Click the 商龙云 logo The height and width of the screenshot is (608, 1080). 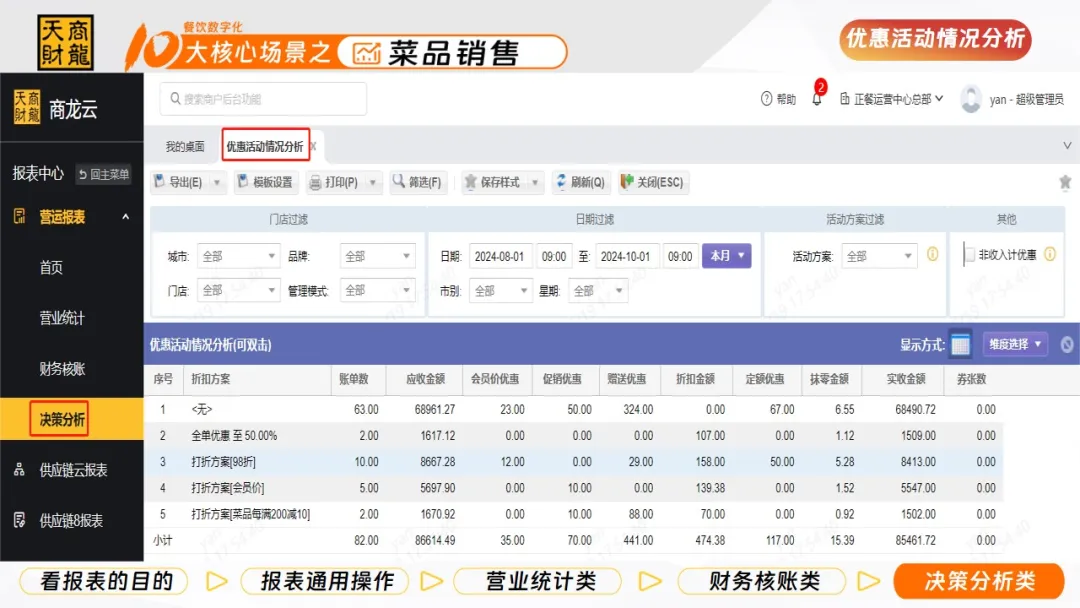[x=56, y=108]
